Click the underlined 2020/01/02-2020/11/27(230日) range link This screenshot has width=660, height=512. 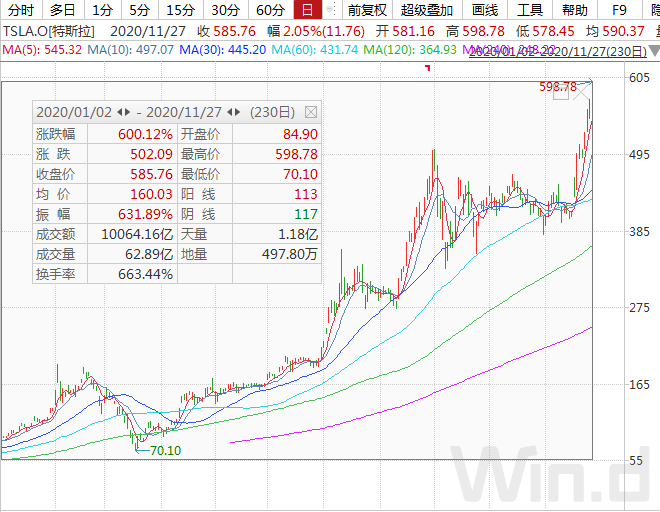[x=558, y=52]
